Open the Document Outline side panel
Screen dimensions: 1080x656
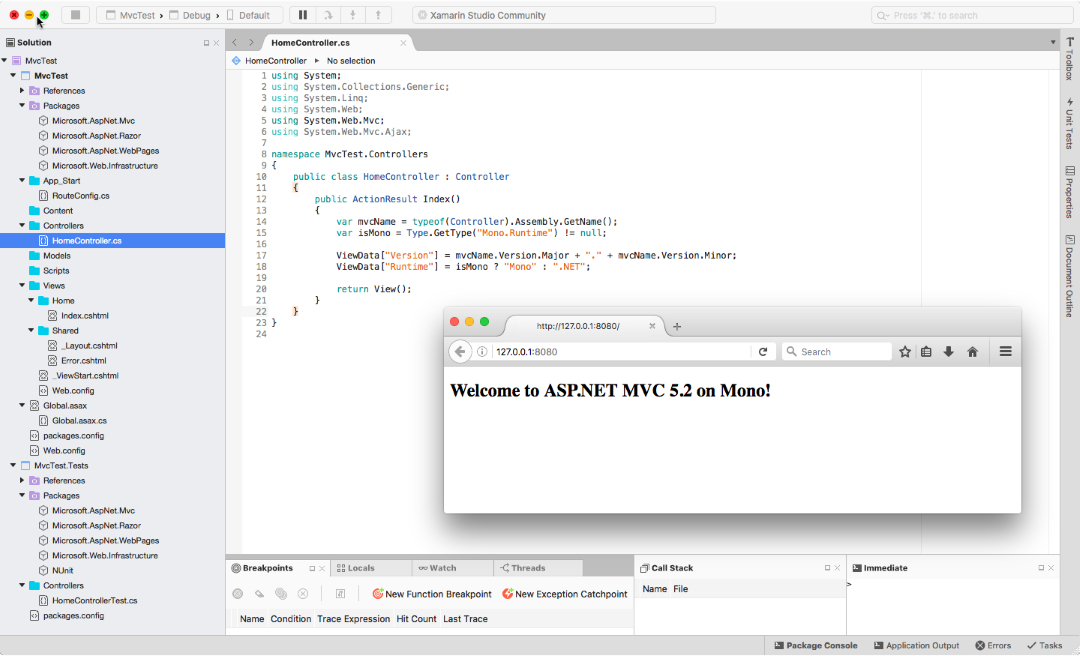1070,276
